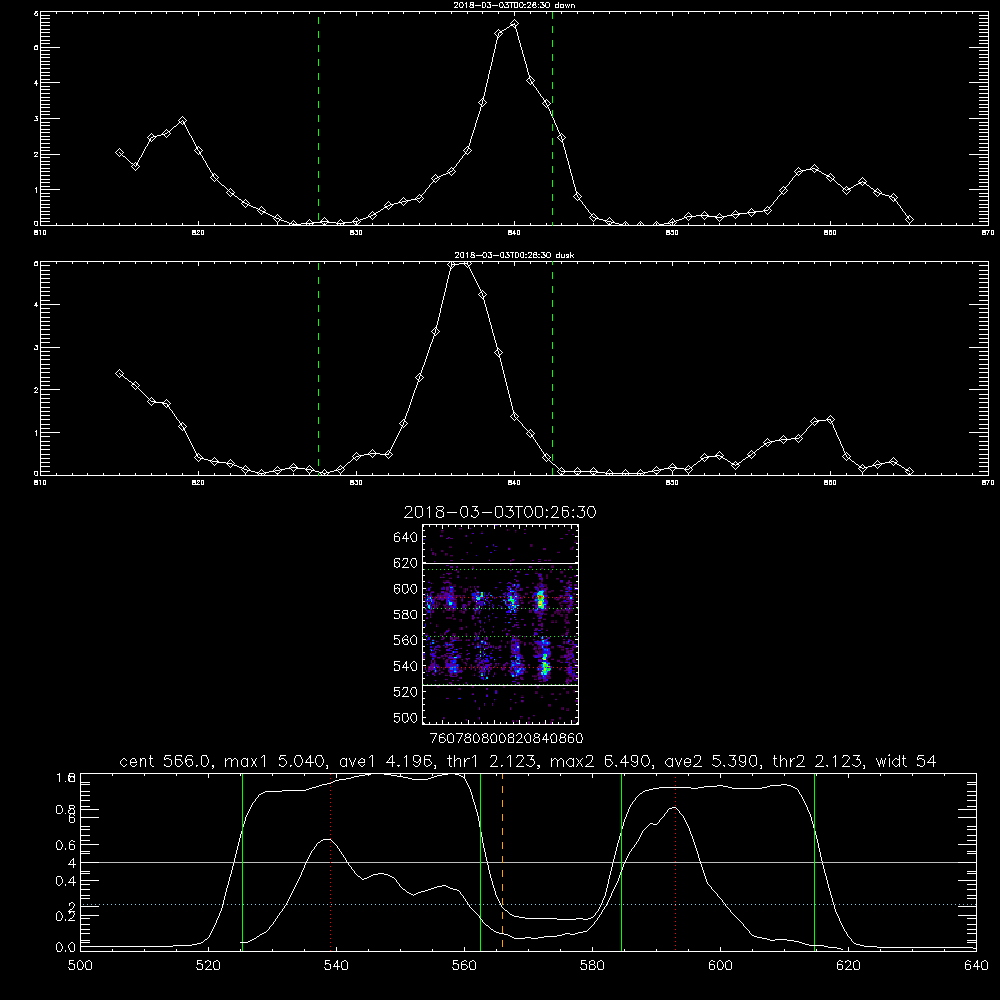
Task: Click heatmap y-axis label 500
Action: tap(406, 717)
